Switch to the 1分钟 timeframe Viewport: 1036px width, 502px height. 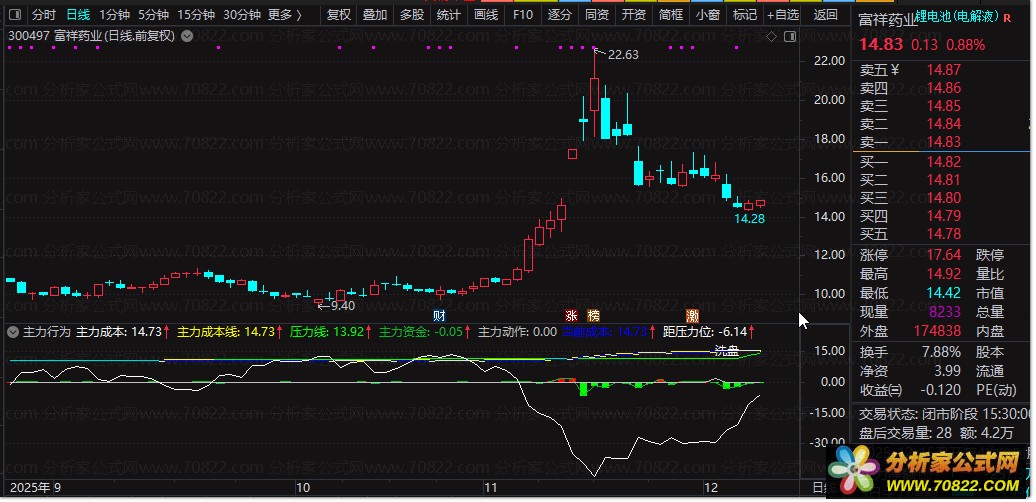tap(115, 15)
